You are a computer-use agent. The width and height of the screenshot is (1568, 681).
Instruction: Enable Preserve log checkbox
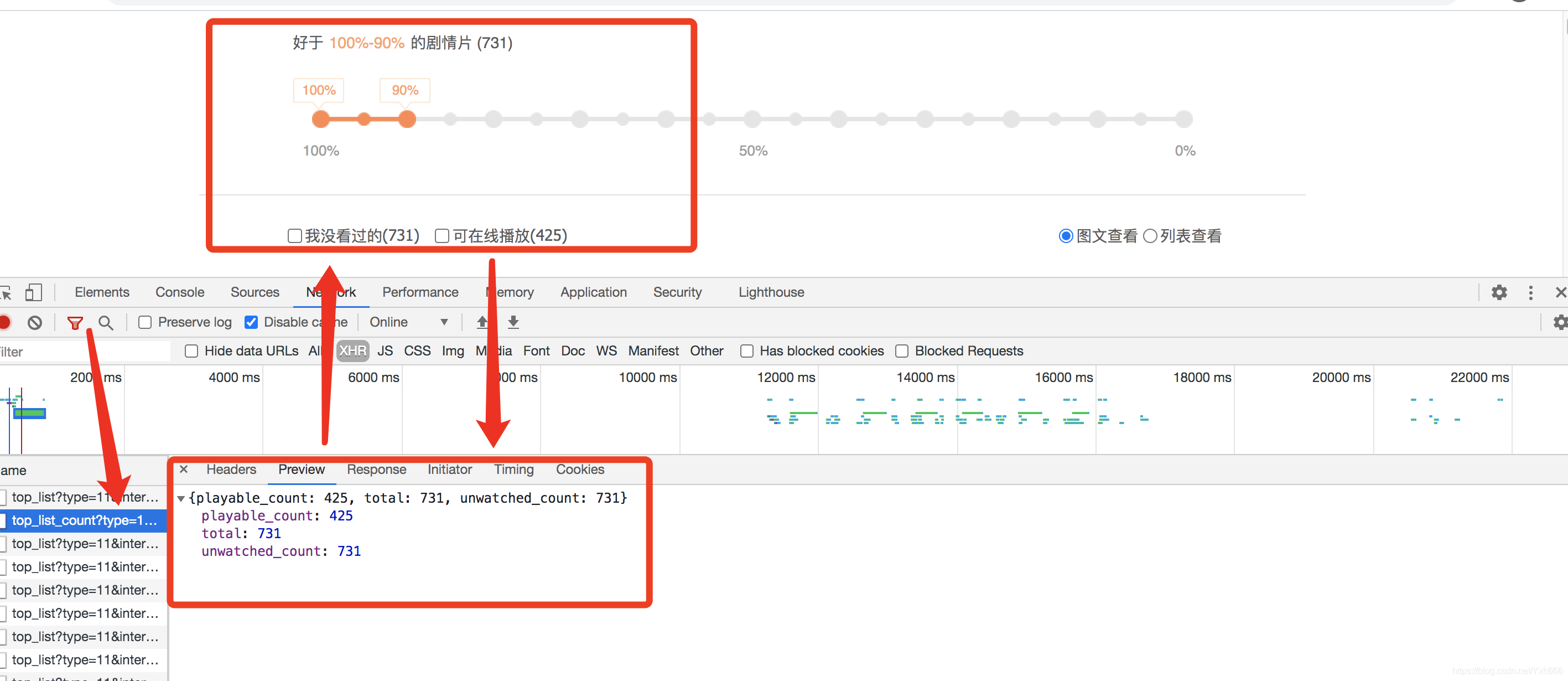coord(145,322)
